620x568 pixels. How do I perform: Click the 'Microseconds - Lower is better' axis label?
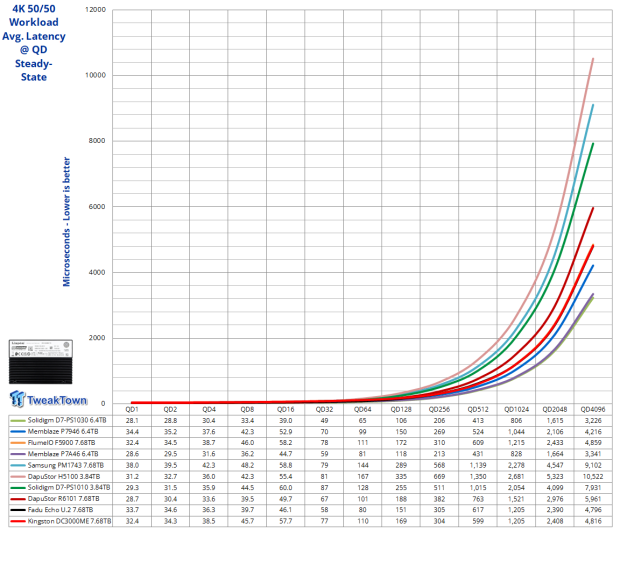pyautogui.click(x=66, y=222)
